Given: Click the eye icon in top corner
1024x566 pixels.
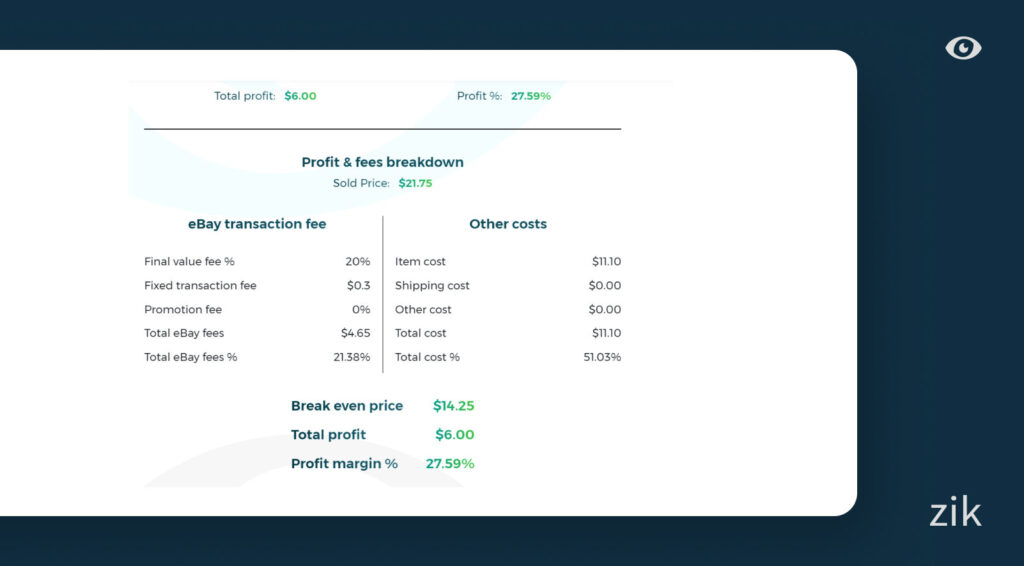Looking at the screenshot, I should tap(963, 48).
